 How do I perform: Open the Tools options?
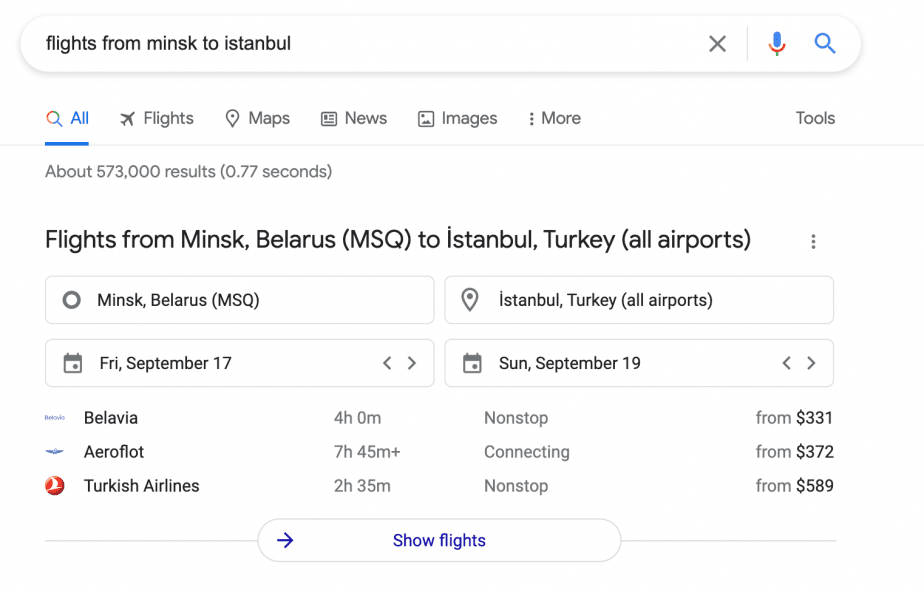815,118
